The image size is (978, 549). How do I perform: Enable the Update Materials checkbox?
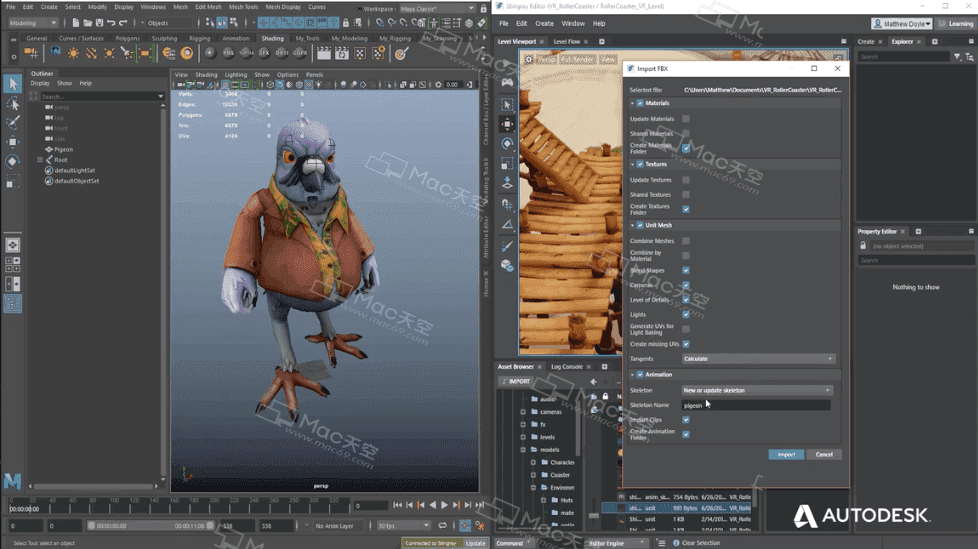685,119
